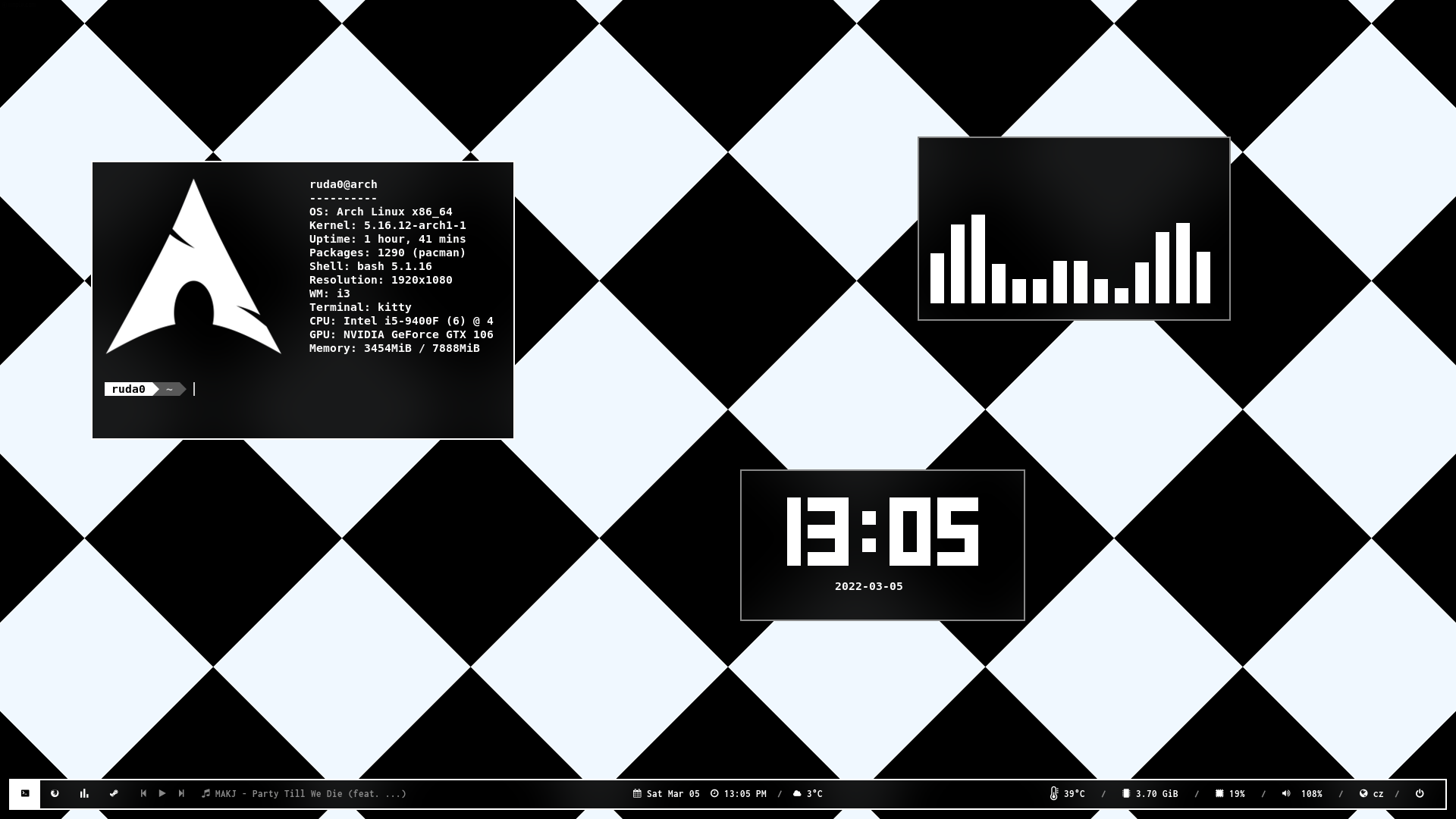Click the 19% CPU usage value

pos(1238,794)
